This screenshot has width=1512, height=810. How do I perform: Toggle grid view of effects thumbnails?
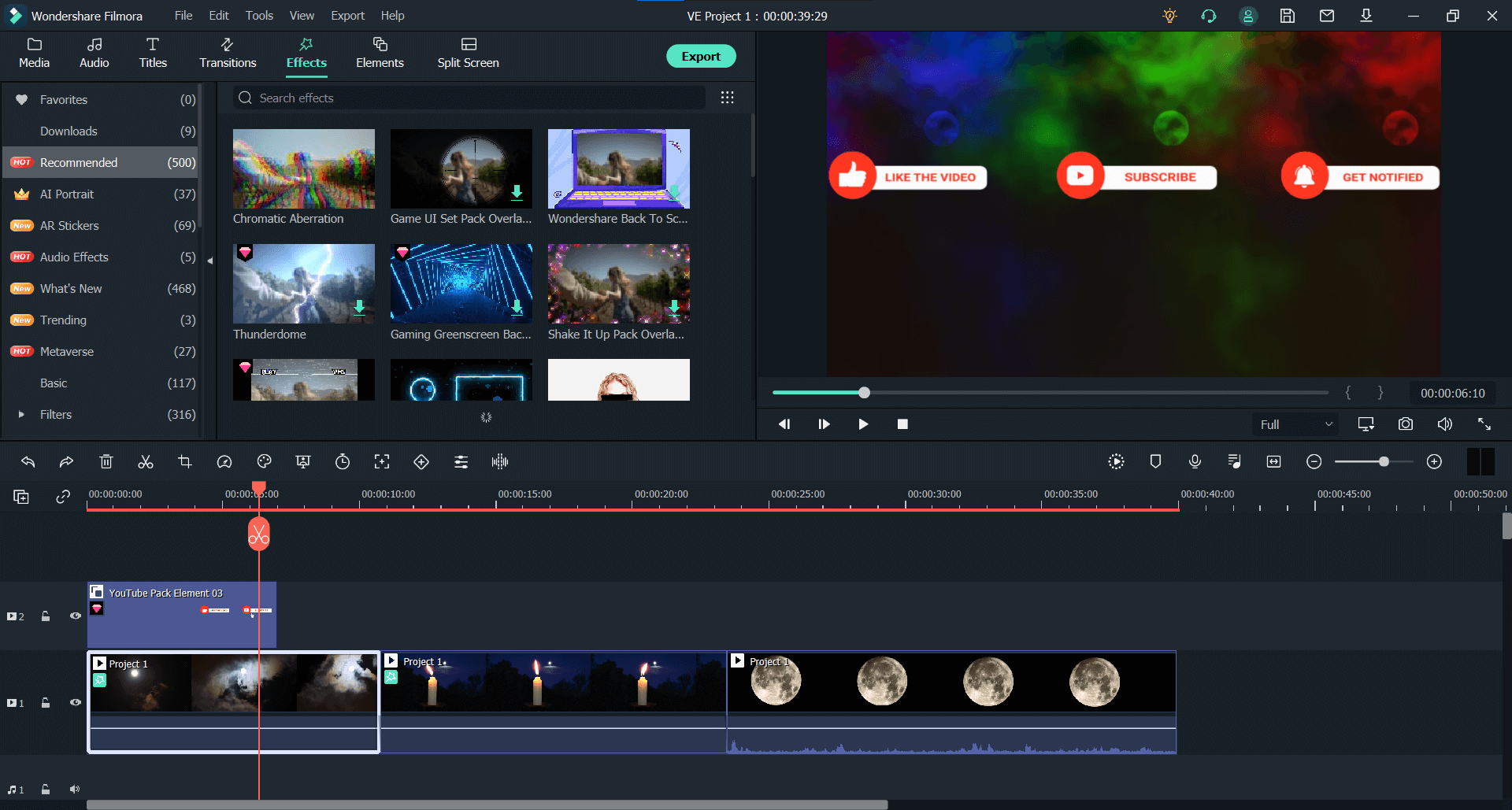coord(727,98)
